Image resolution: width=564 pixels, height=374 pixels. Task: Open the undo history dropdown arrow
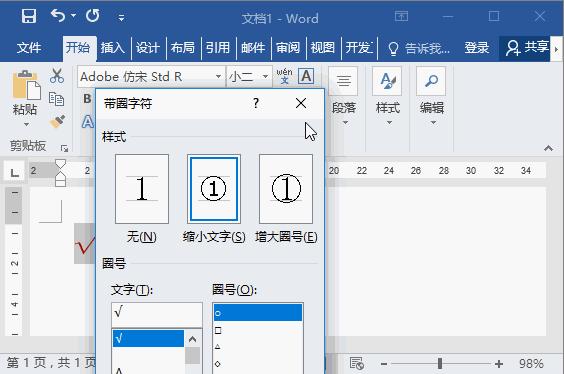[73, 16]
